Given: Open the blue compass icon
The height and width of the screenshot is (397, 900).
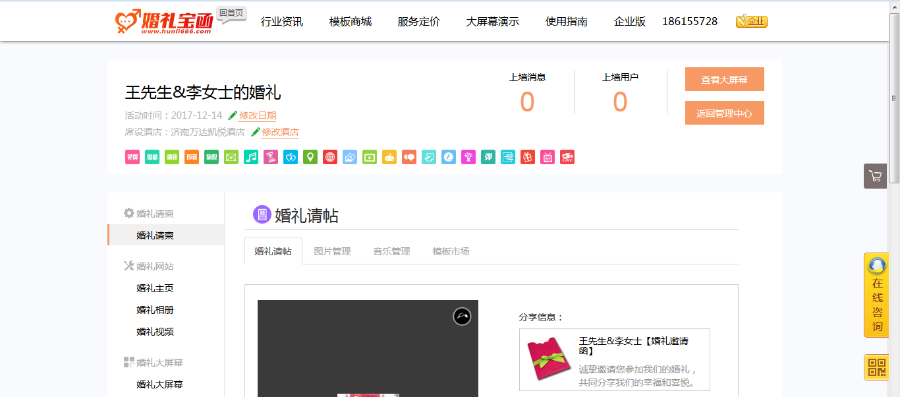Looking at the screenshot, I should coord(449,157).
